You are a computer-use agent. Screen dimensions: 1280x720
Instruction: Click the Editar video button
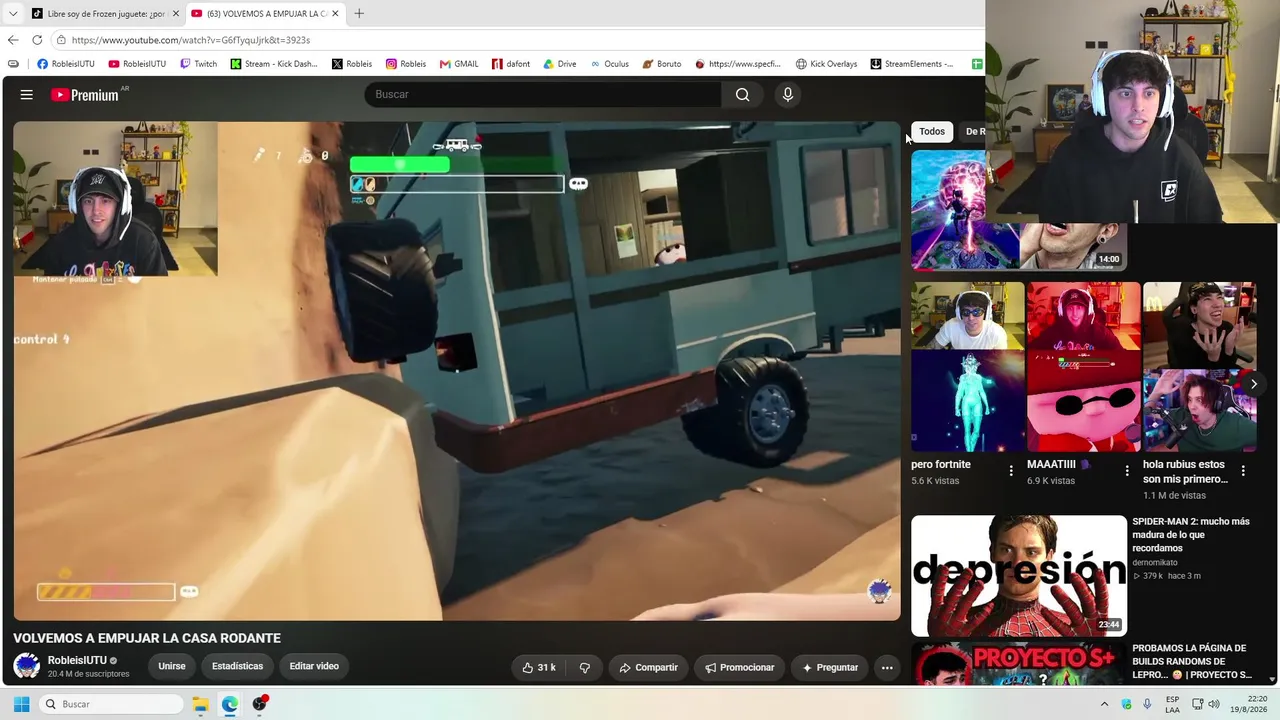(x=314, y=666)
